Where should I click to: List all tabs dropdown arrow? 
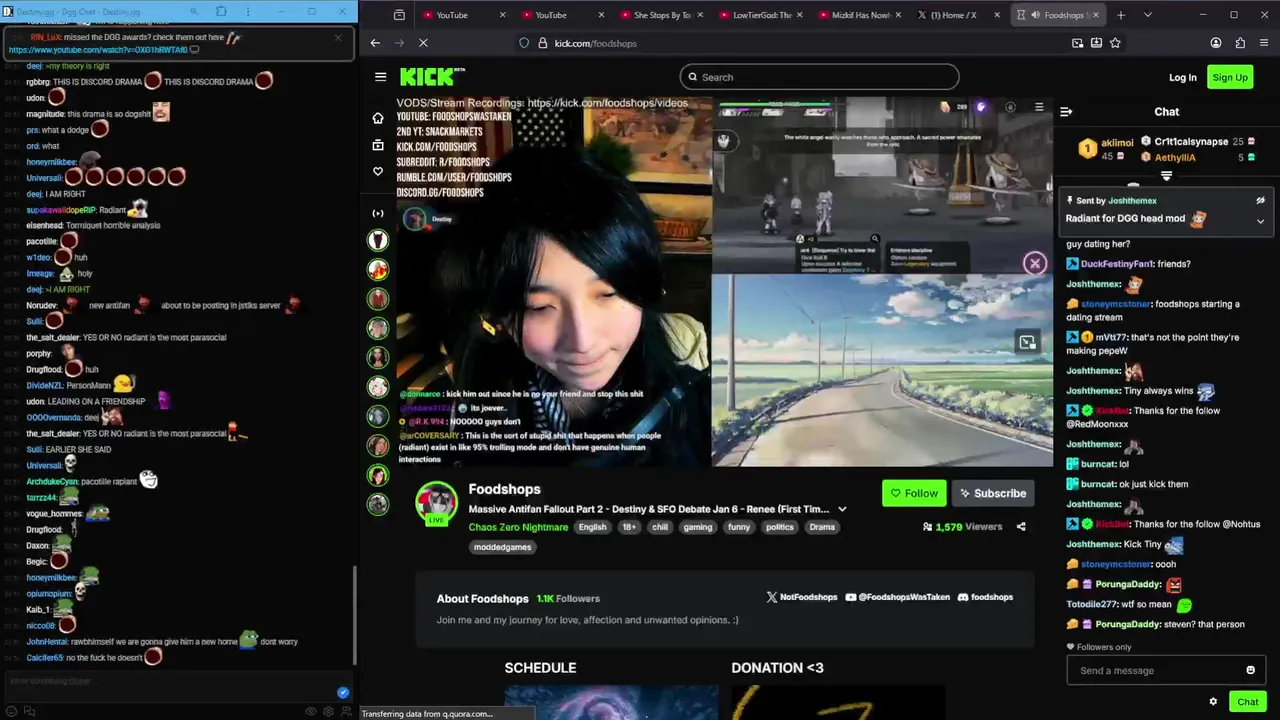coord(1147,15)
